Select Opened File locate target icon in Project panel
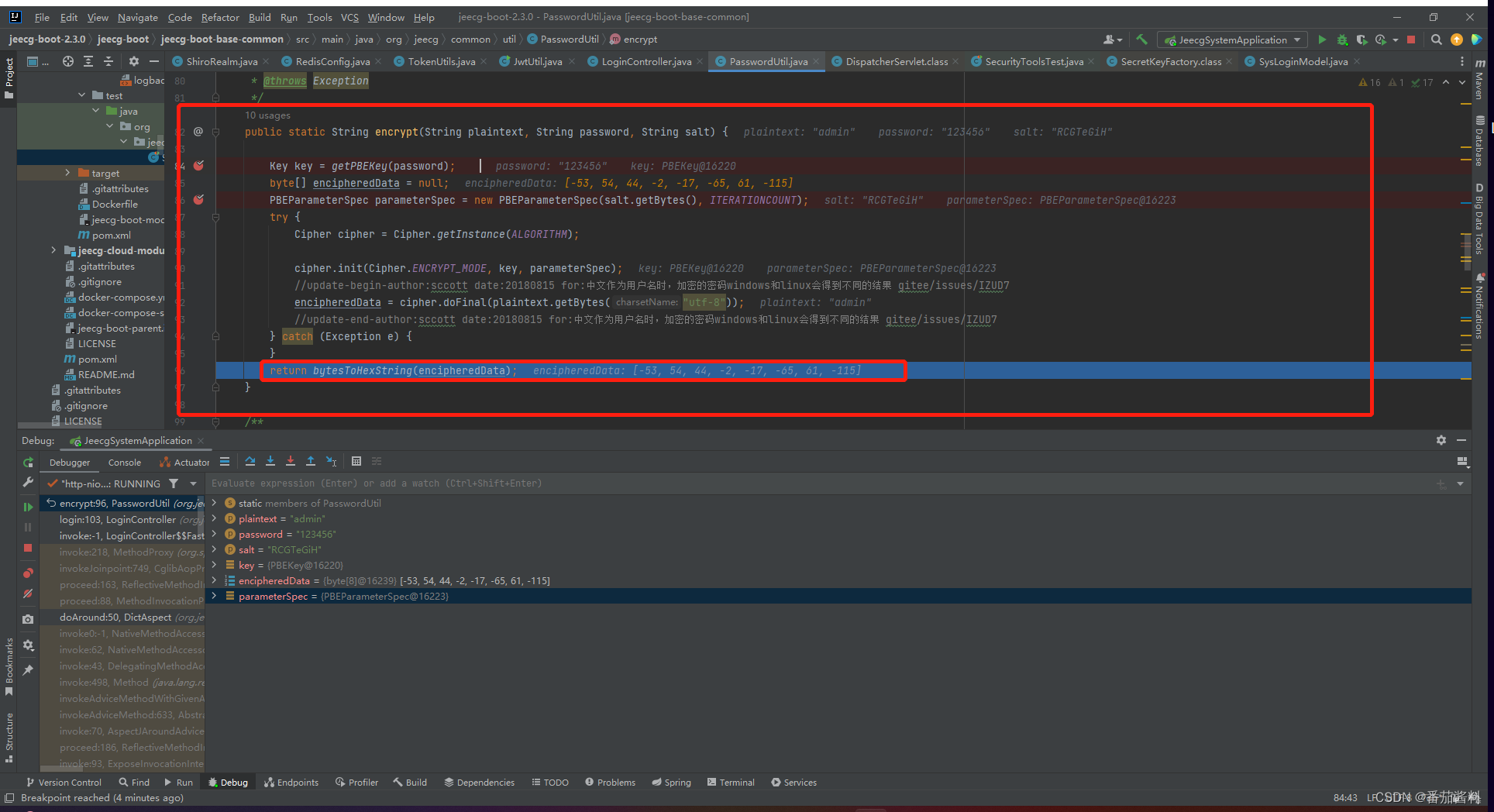Screen dimensions: 1494x812 coord(68,61)
